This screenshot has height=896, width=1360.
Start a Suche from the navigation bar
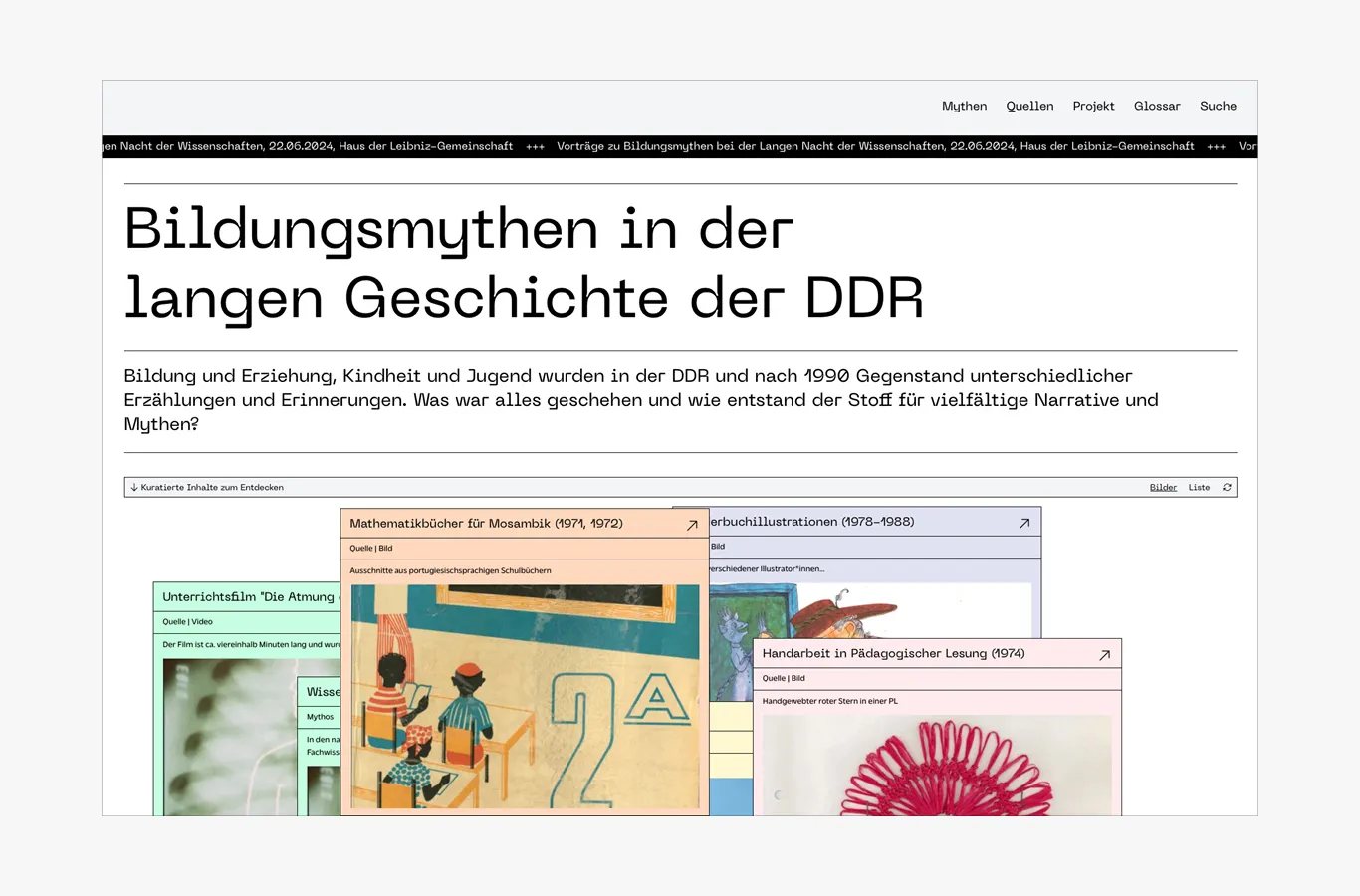1218,106
